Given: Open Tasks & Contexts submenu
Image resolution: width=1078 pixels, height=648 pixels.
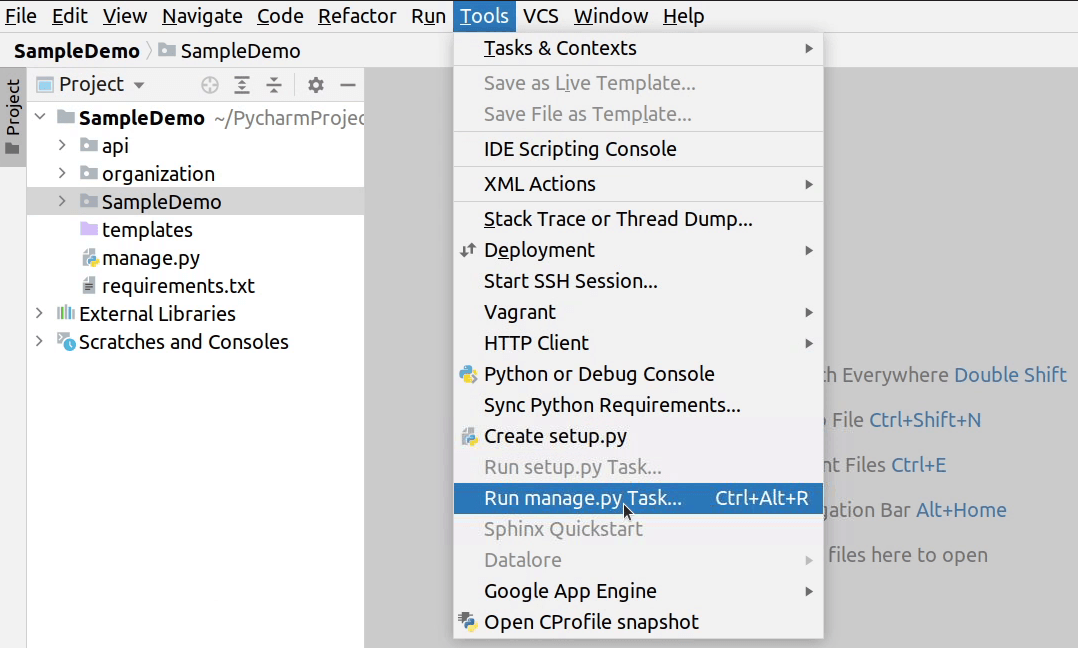Looking at the screenshot, I should pos(560,48).
